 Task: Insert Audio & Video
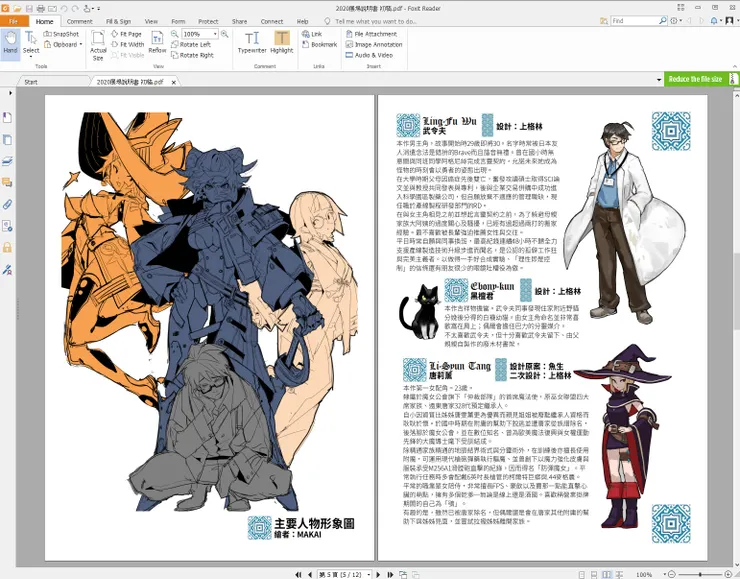pyautogui.click(x=369, y=55)
